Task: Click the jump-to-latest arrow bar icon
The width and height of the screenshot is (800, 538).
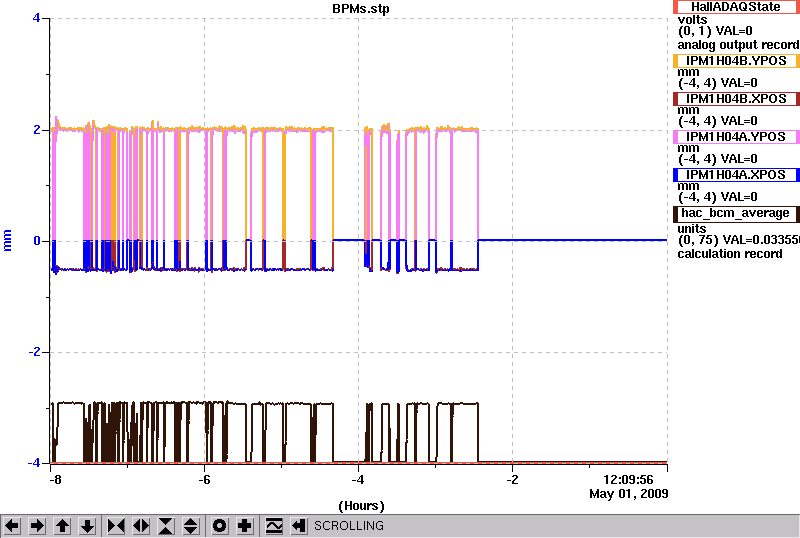Action: click(298, 526)
